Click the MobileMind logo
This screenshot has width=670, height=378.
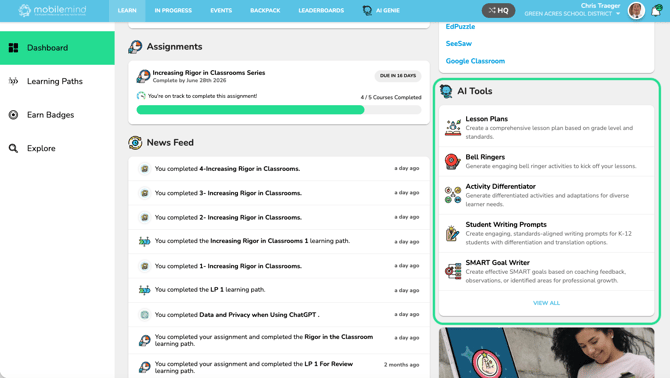pyautogui.click(x=53, y=10)
